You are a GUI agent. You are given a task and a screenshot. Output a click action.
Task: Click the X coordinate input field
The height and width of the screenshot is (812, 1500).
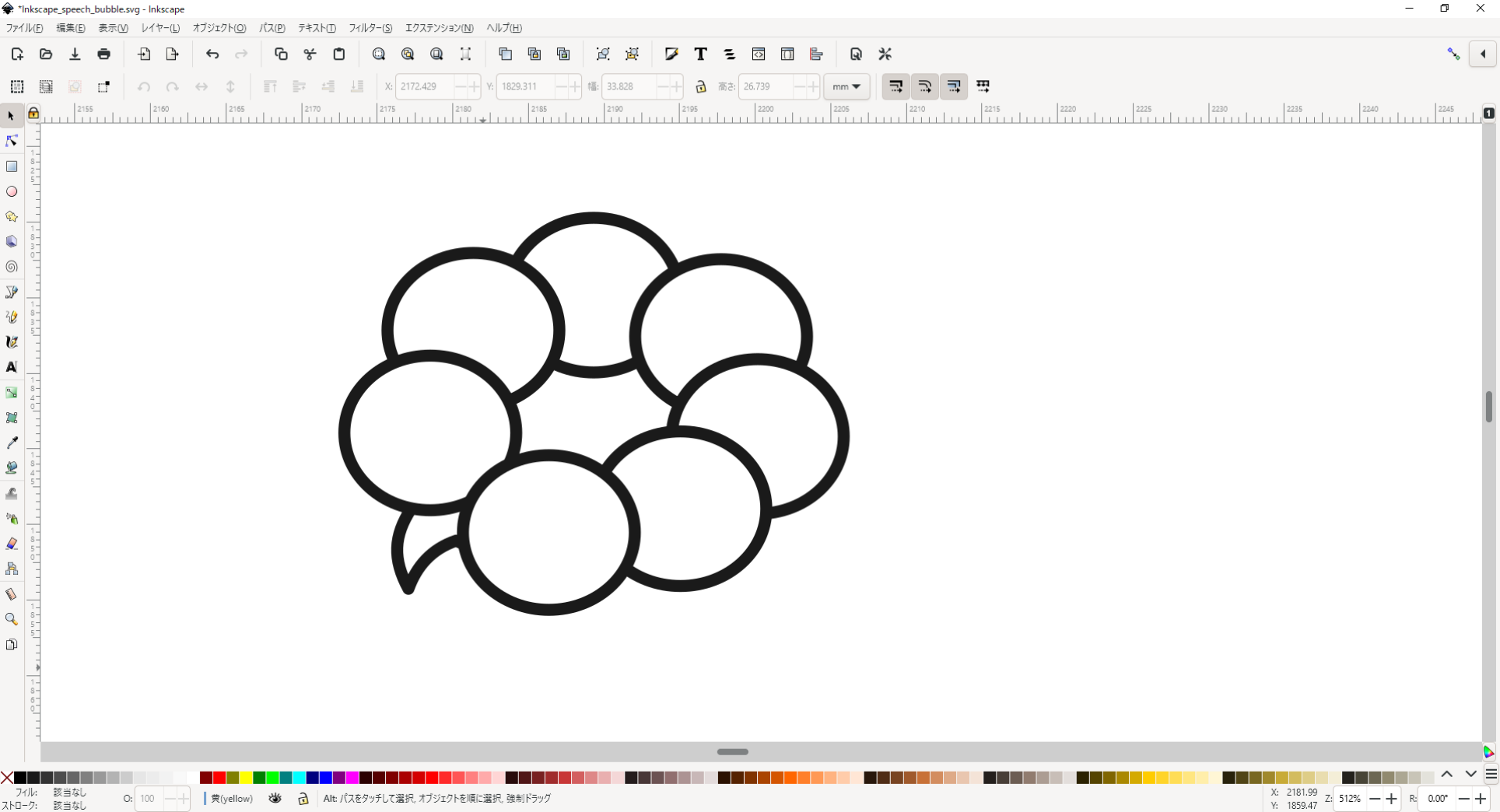click(425, 86)
